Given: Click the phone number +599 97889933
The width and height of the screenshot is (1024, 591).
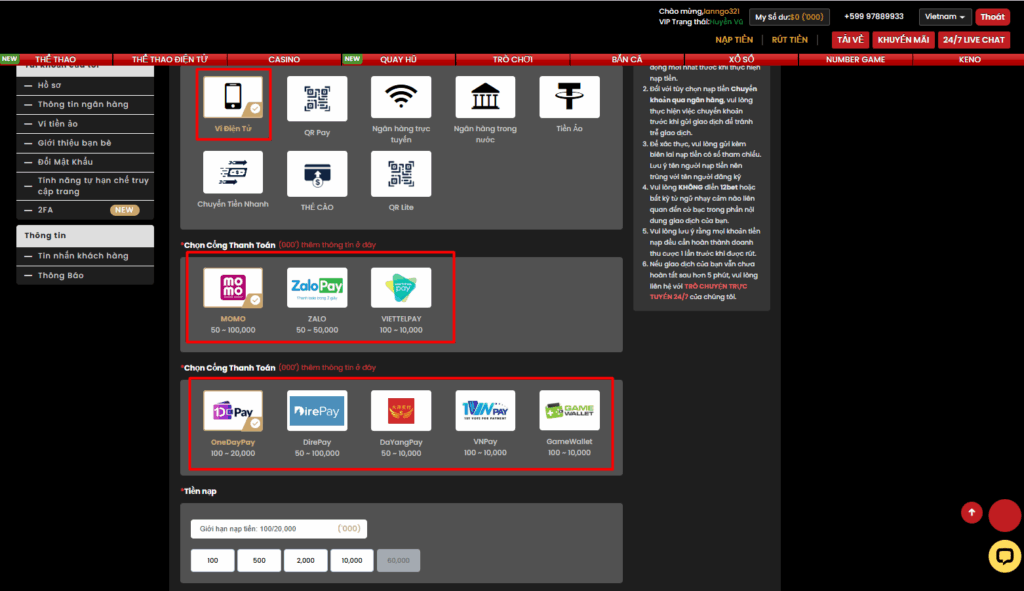Looking at the screenshot, I should [874, 17].
